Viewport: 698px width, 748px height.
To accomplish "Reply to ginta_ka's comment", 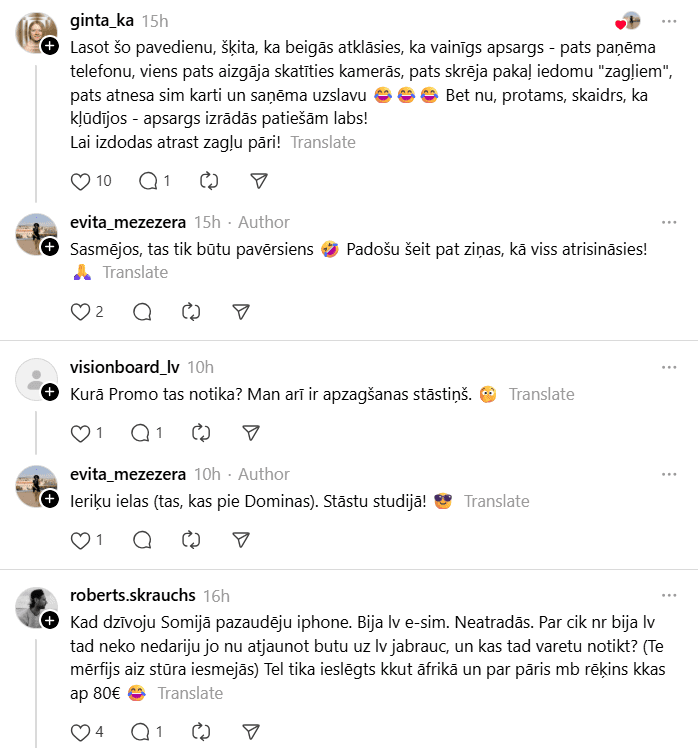I will click(x=149, y=181).
